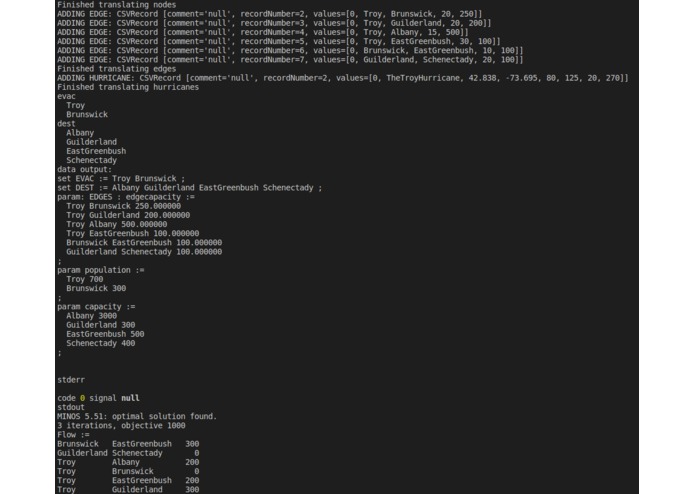Click the 'Brunswick 300' population line

pos(96,288)
